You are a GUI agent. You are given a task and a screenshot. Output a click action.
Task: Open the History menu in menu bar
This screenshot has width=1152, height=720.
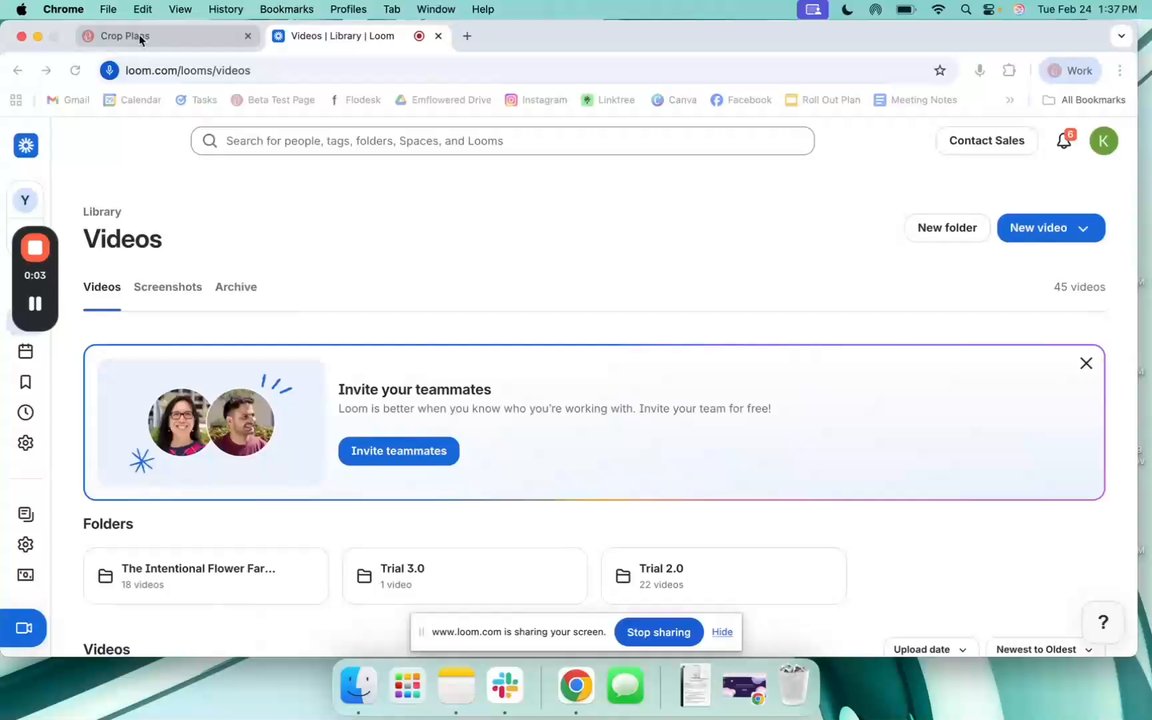tap(226, 10)
